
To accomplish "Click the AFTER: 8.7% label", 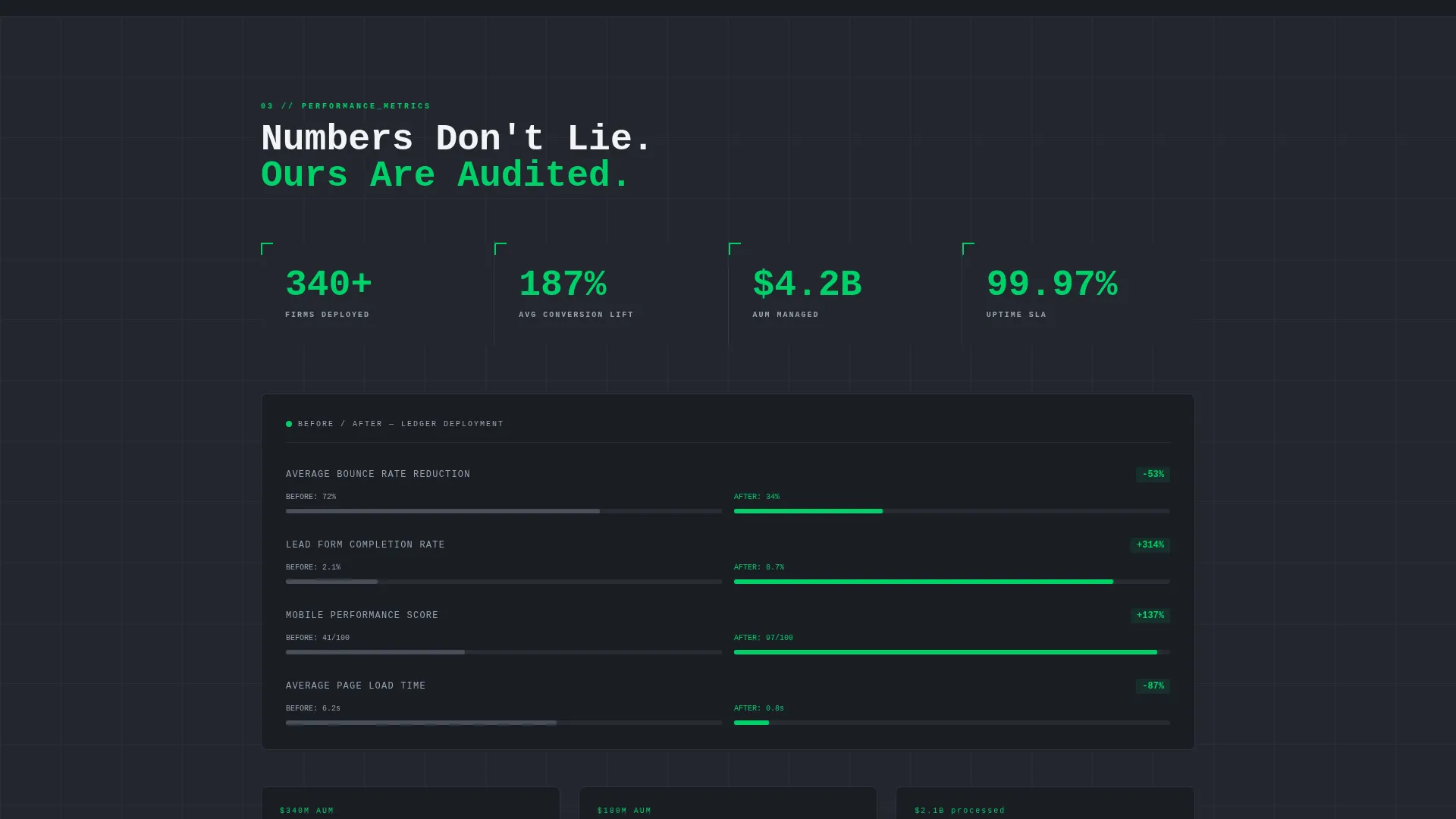I will pos(759,568).
